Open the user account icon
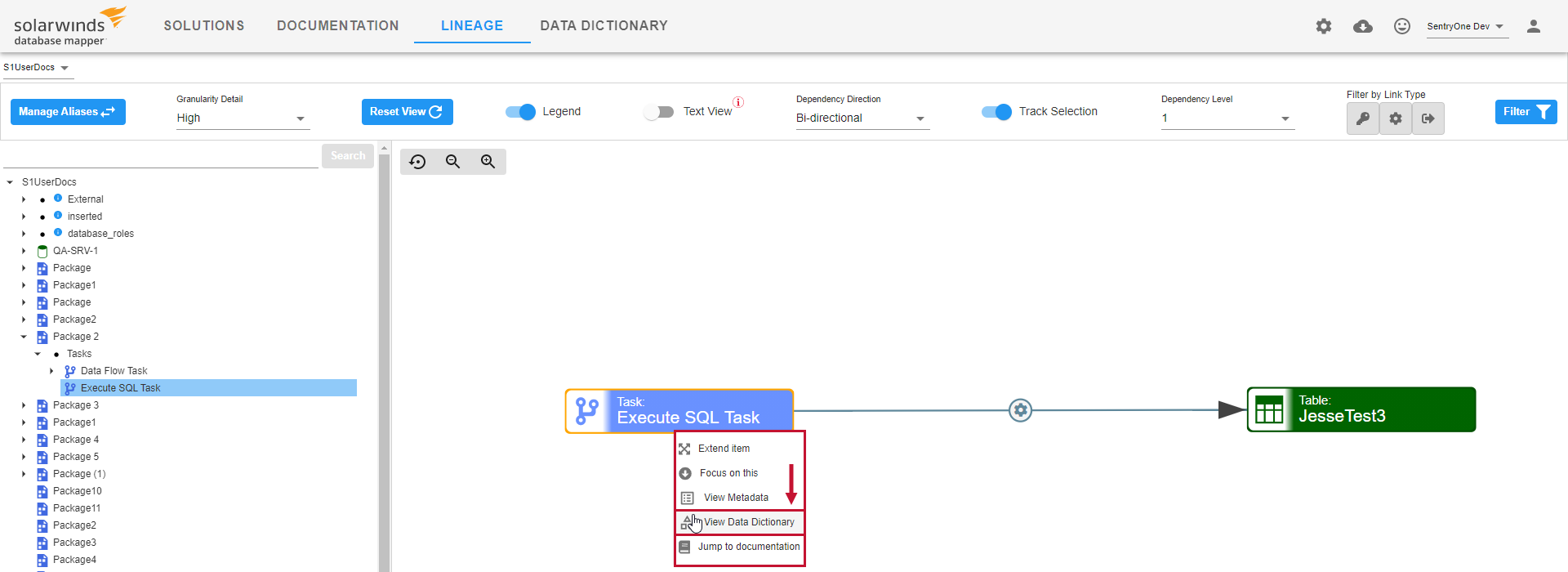 [x=1534, y=26]
